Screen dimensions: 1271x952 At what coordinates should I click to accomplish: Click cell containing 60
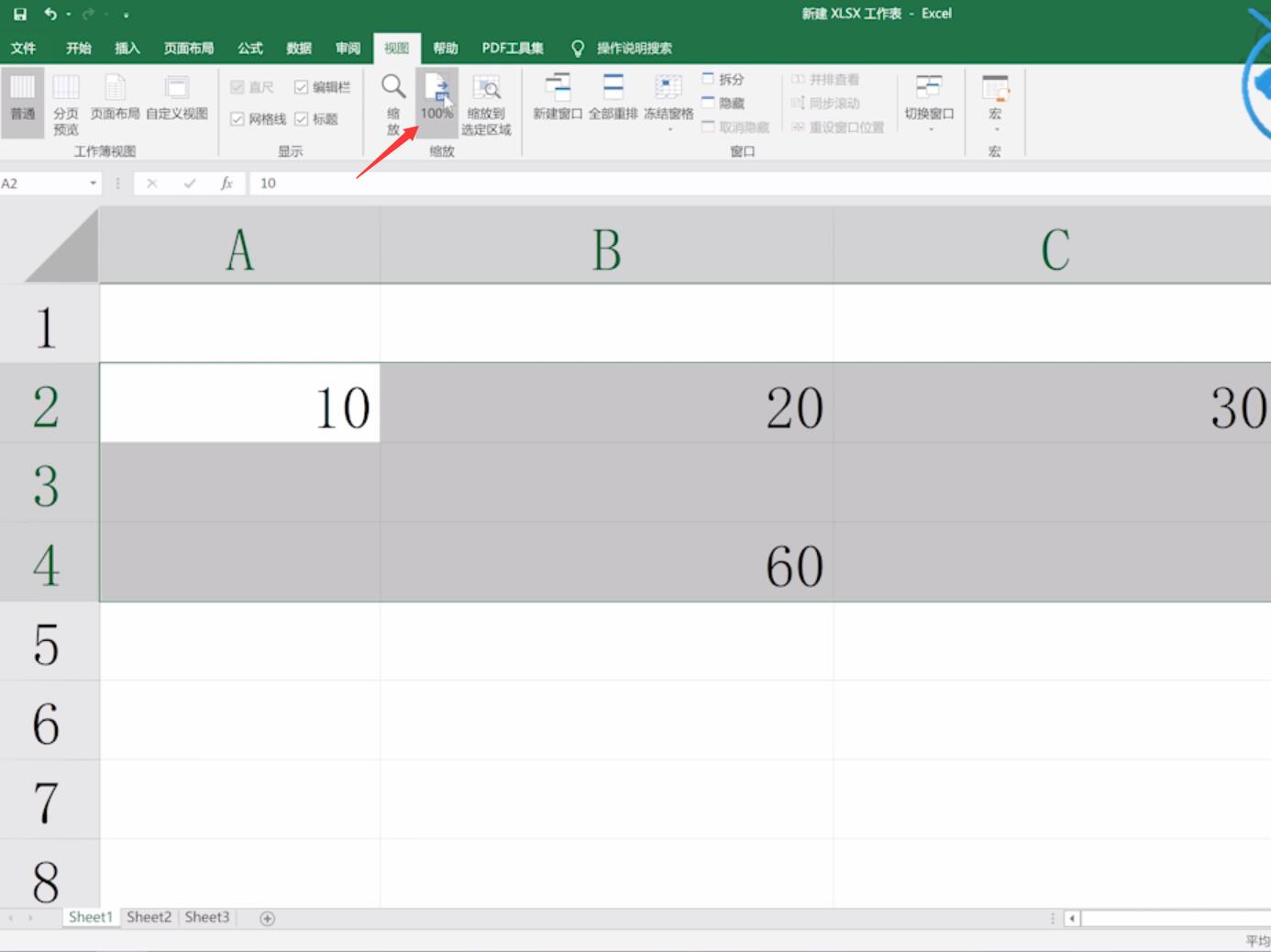coord(607,562)
